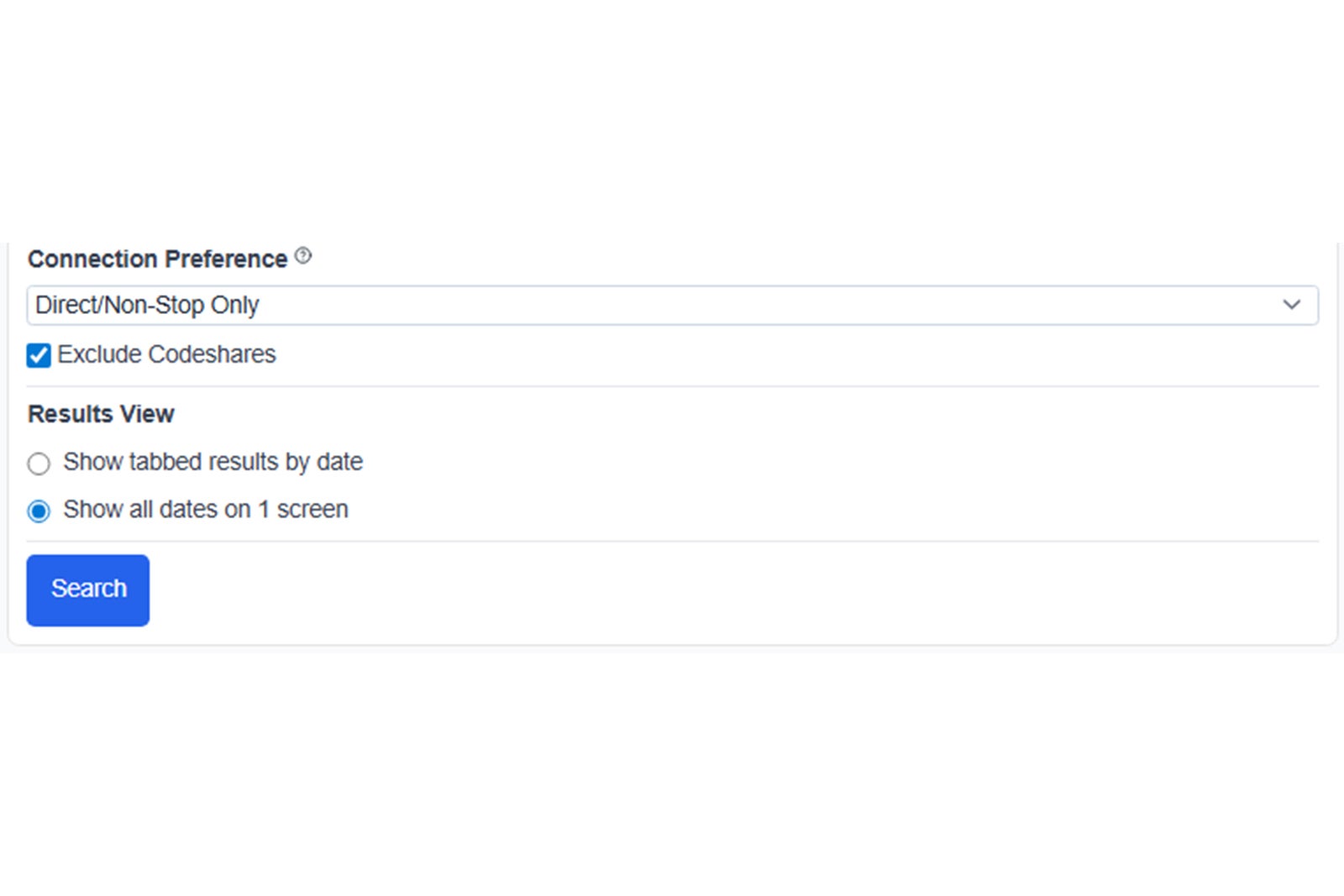Click the Connection Preference help icon

303,256
